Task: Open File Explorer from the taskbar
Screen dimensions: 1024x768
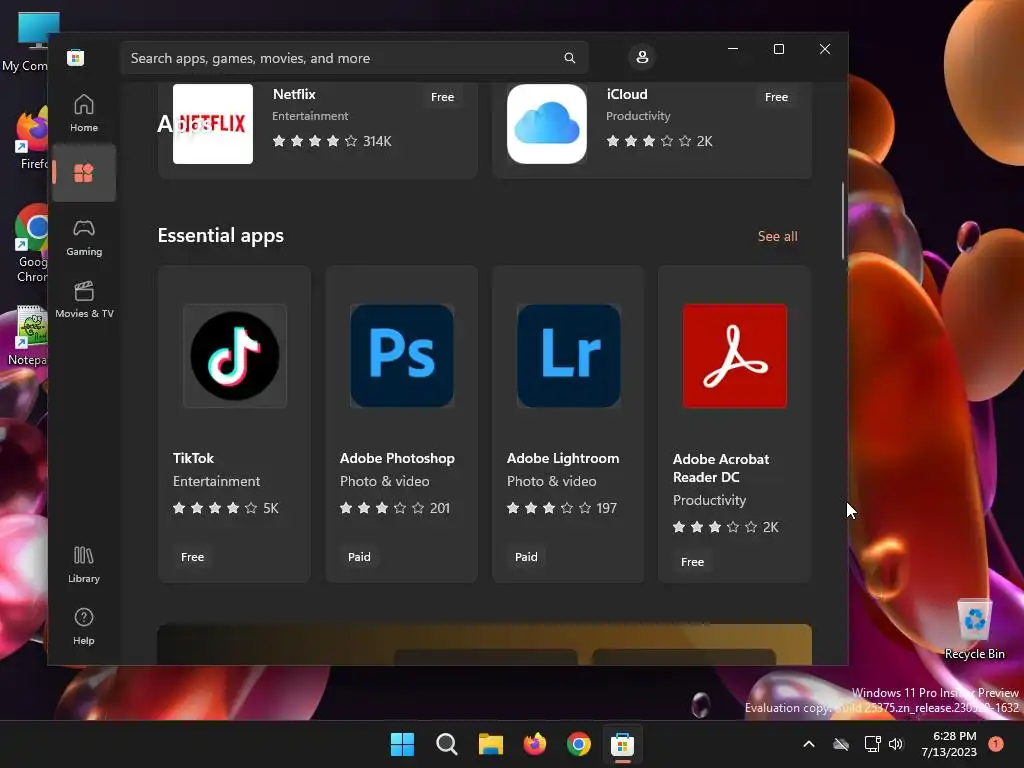Action: [x=490, y=744]
